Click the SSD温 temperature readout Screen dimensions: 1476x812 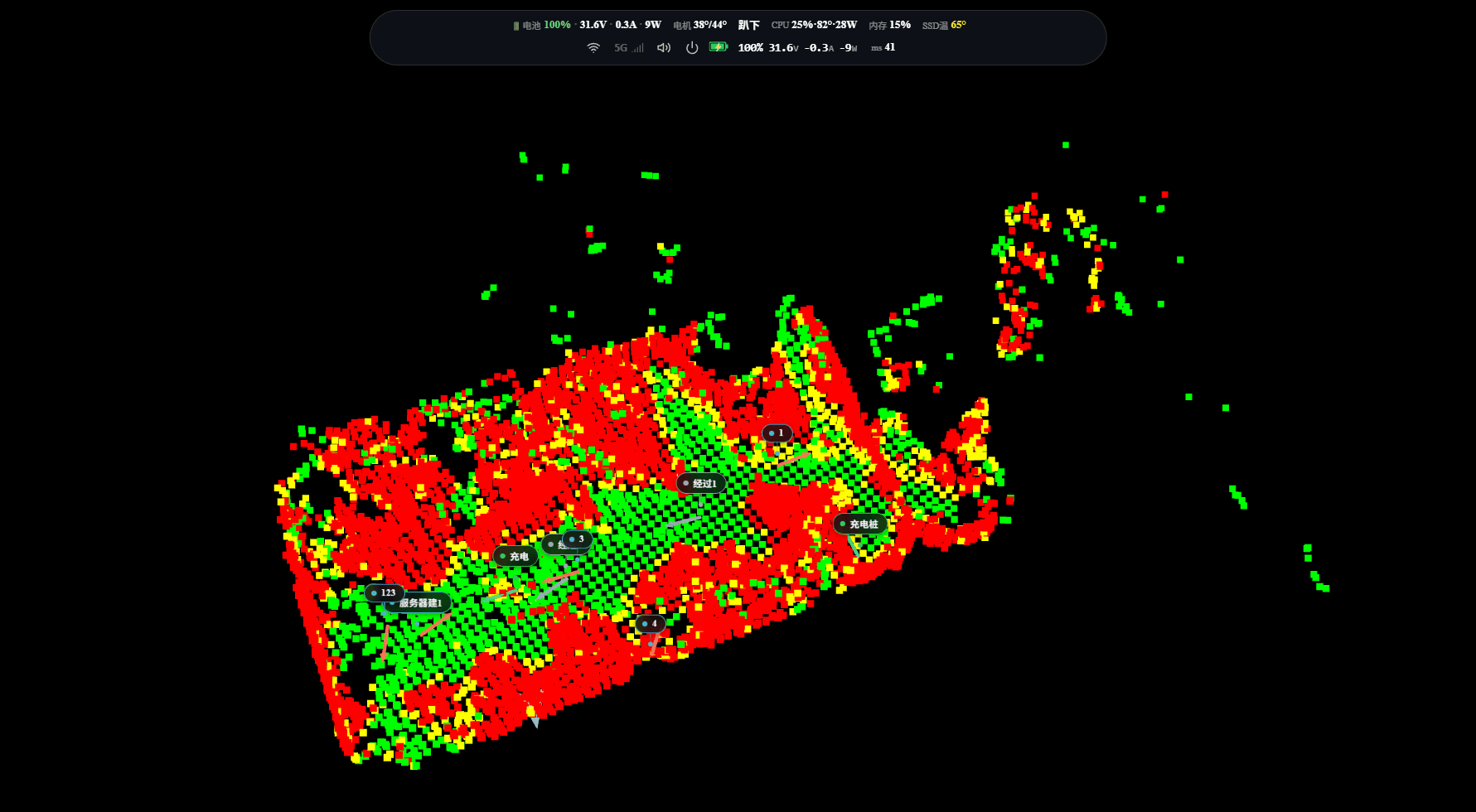(x=944, y=25)
